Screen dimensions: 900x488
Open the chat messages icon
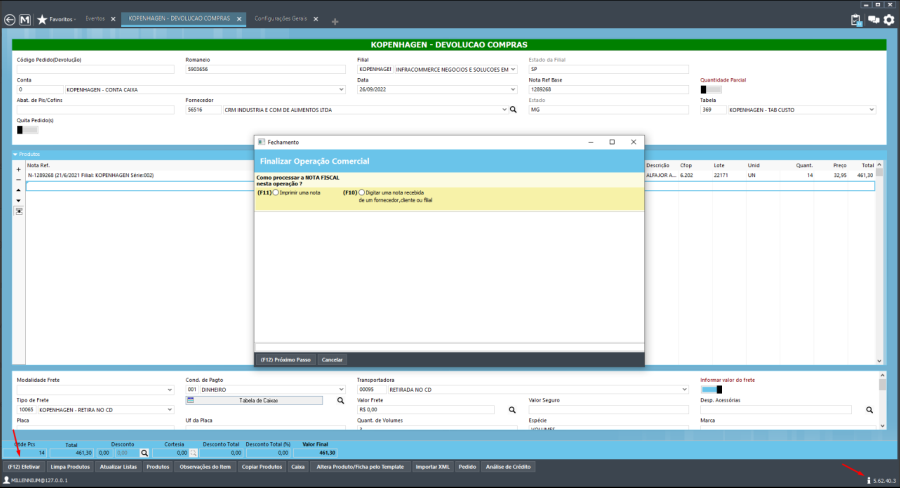(x=874, y=20)
